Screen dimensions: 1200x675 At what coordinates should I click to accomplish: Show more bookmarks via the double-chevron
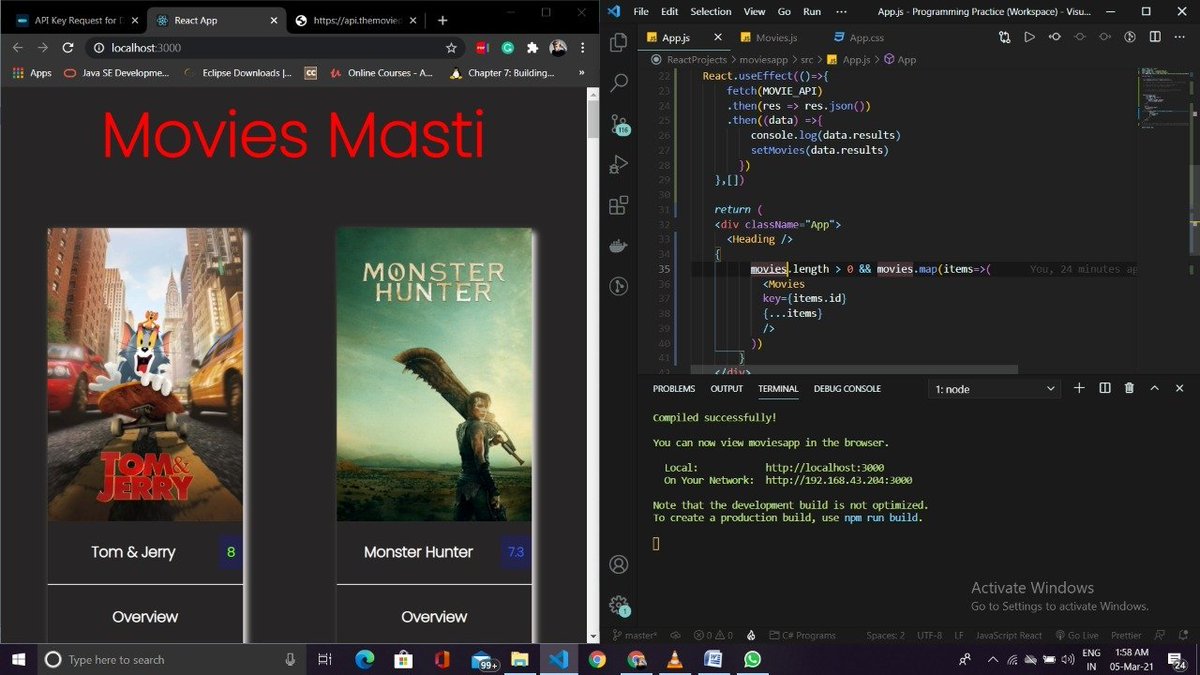pyautogui.click(x=582, y=73)
